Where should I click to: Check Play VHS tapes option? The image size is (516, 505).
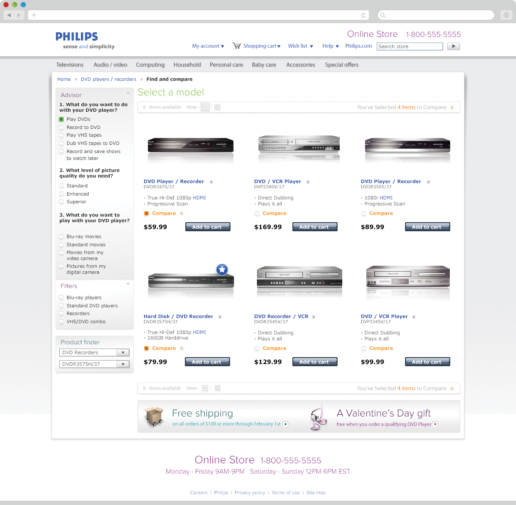[x=61, y=135]
